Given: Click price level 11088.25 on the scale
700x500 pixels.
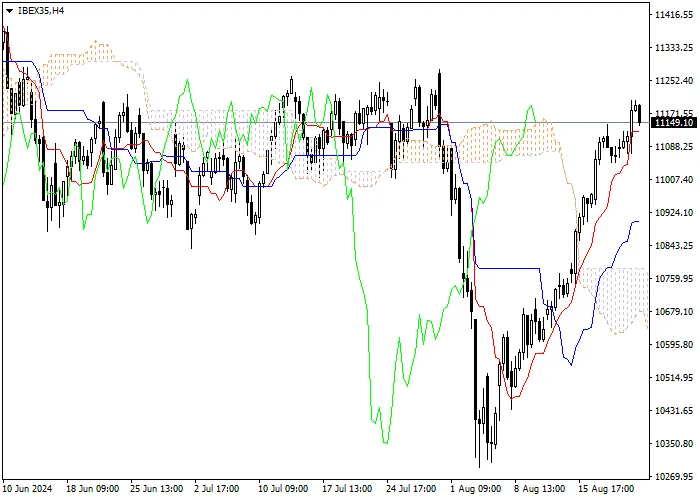Looking at the screenshot, I should [x=674, y=146].
